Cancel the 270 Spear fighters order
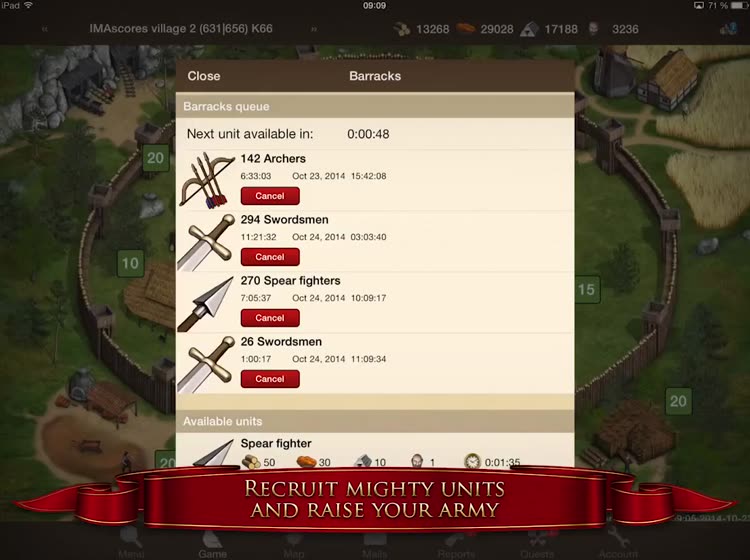Screen dimensions: 750x560 [x=270, y=318]
